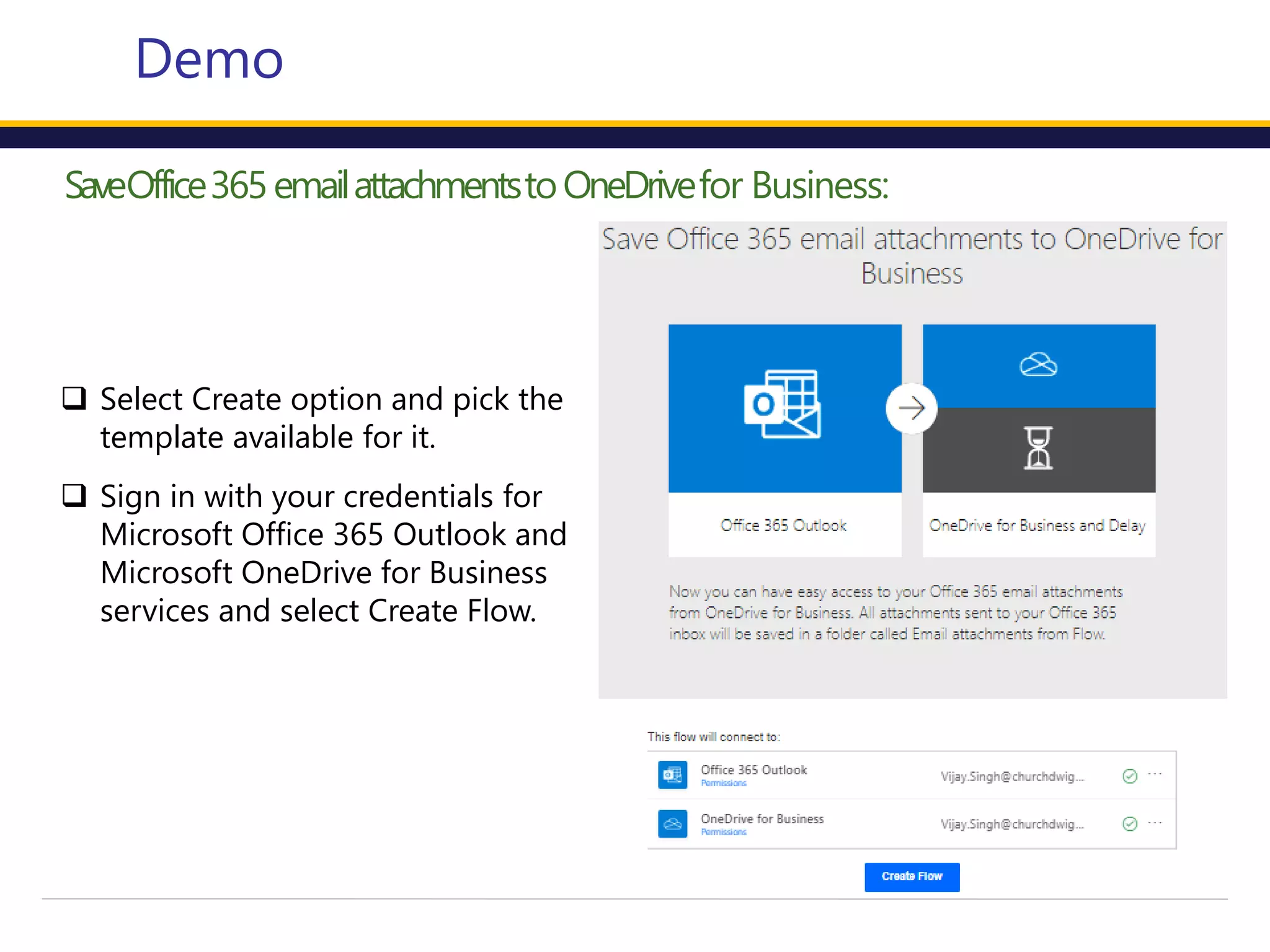This screenshot has height=952, width=1270.
Task: Click 'This flow will connect to:' label
Action: (x=714, y=737)
